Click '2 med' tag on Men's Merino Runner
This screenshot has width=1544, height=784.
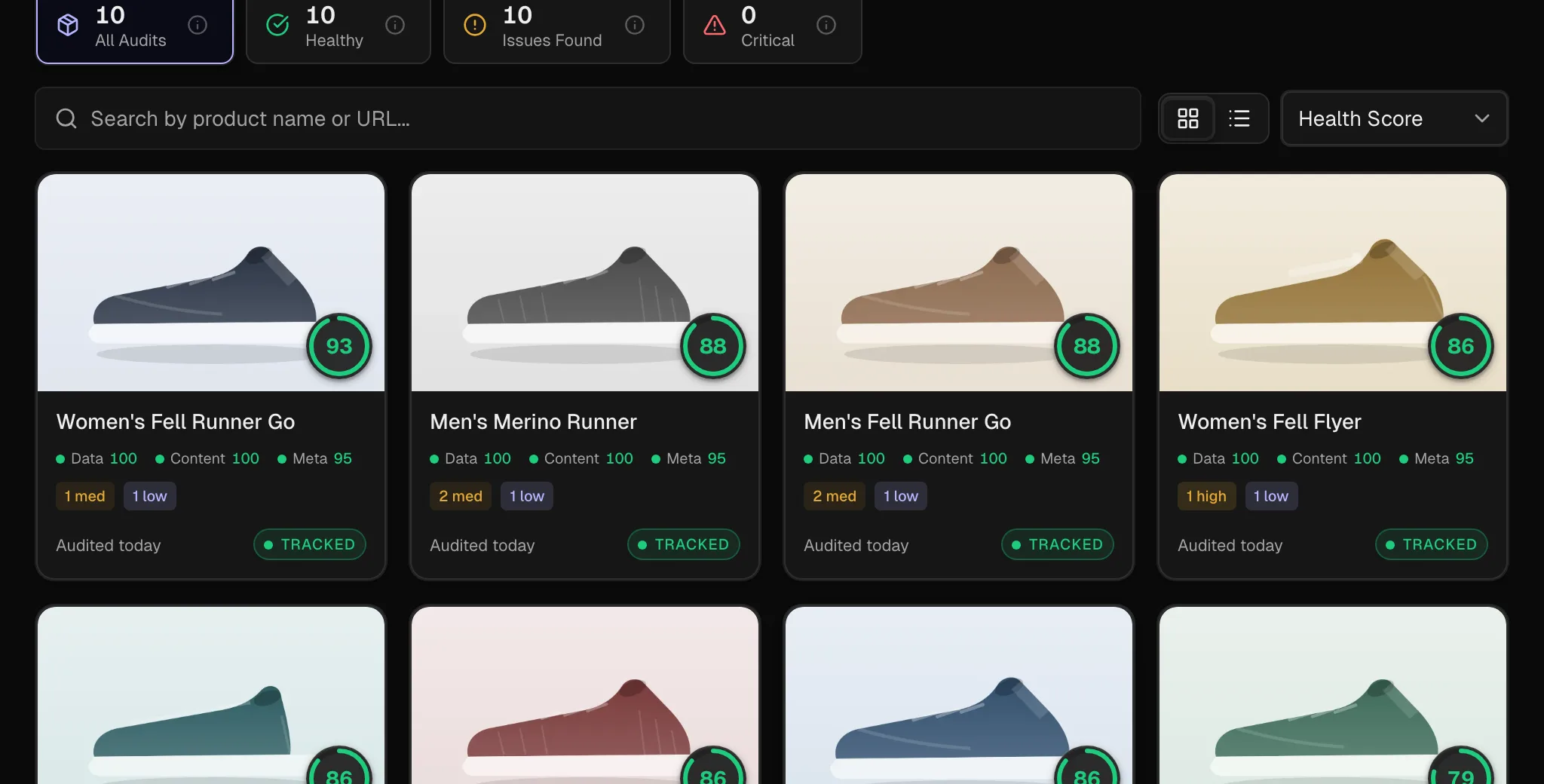pyautogui.click(x=461, y=496)
